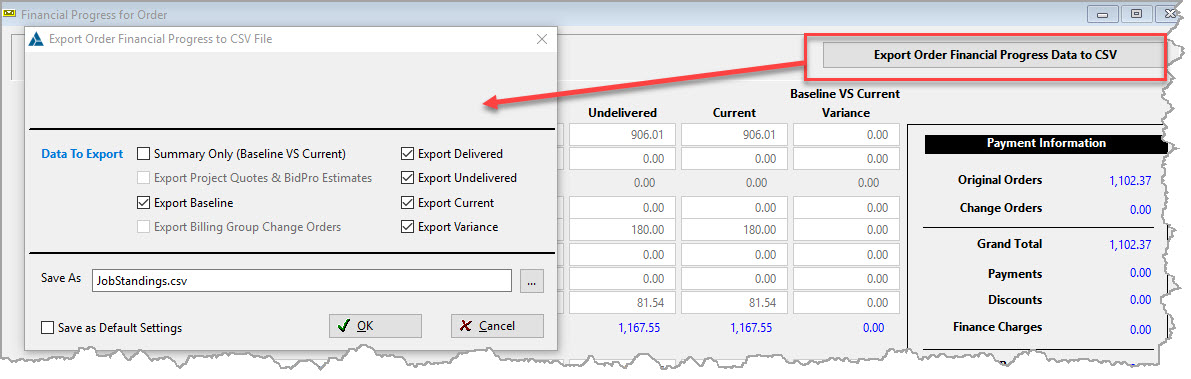Click the Save As filename field
Screen dimensions: 1191x379
(301, 280)
